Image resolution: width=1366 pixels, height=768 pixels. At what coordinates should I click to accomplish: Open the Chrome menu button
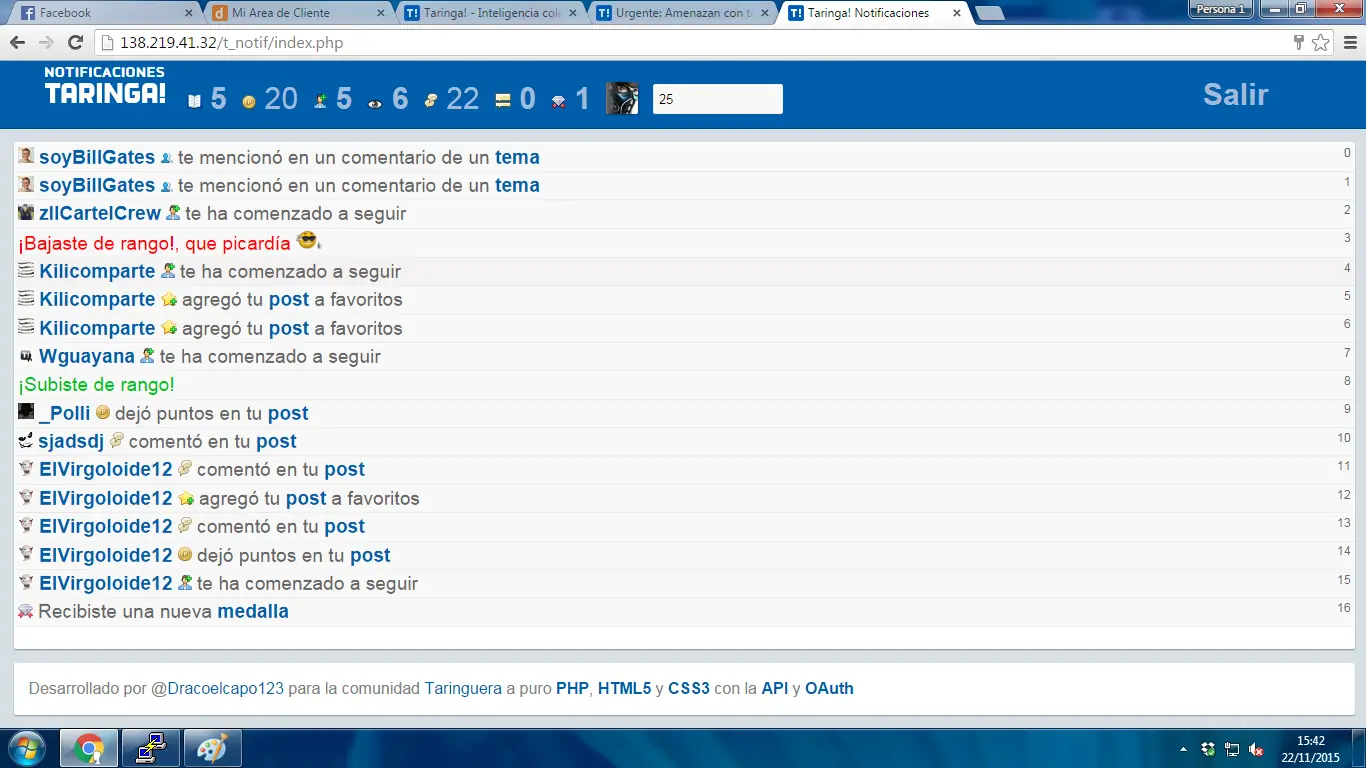(x=1349, y=43)
